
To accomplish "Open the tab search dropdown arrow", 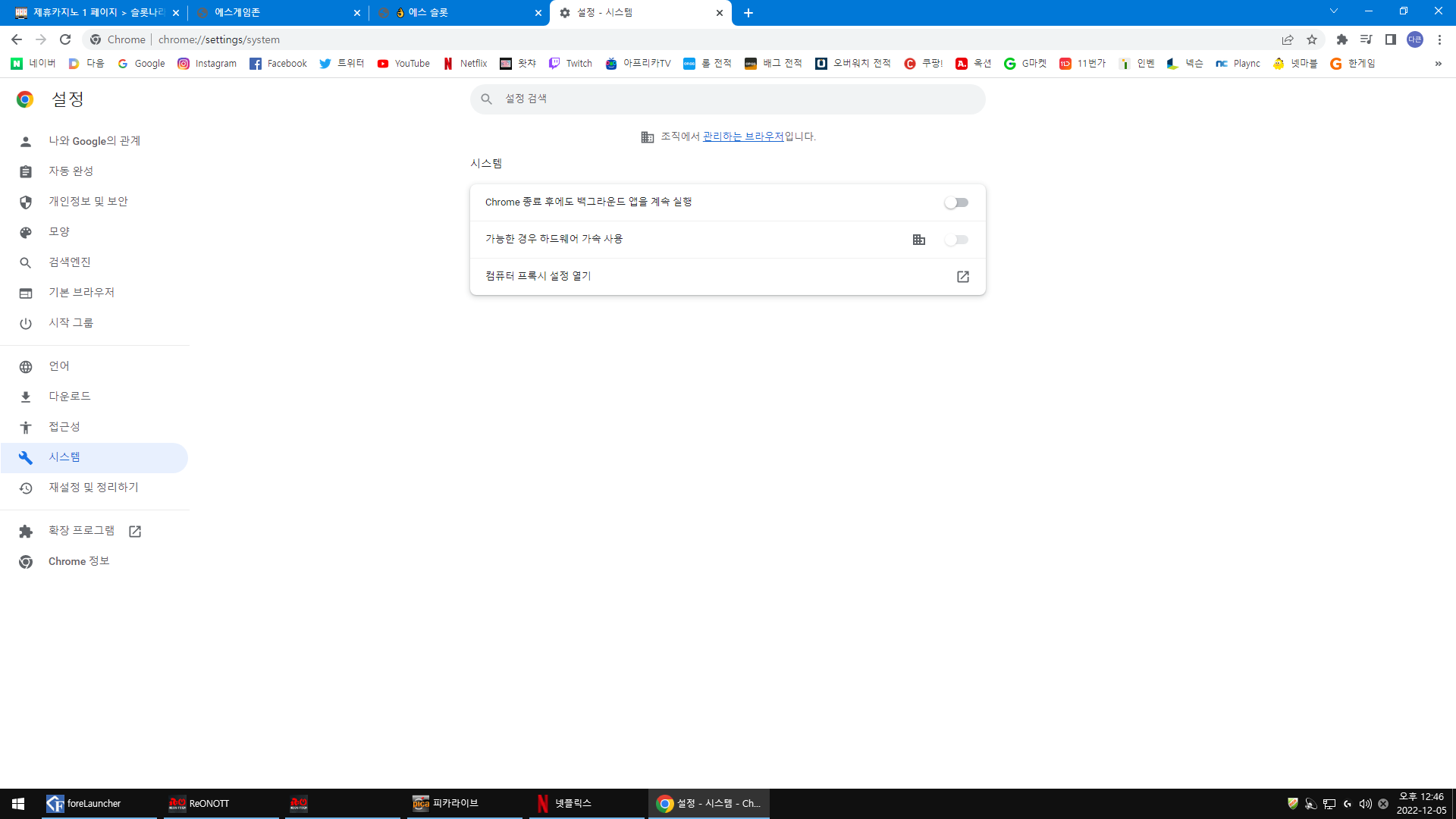I will (1333, 11).
